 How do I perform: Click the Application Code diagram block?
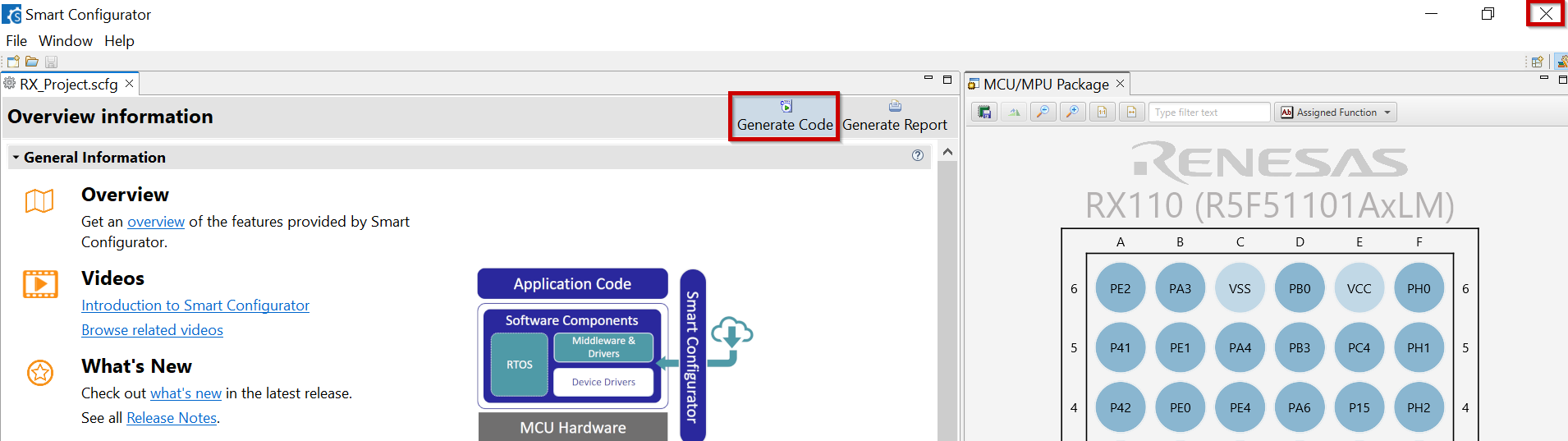(x=572, y=283)
